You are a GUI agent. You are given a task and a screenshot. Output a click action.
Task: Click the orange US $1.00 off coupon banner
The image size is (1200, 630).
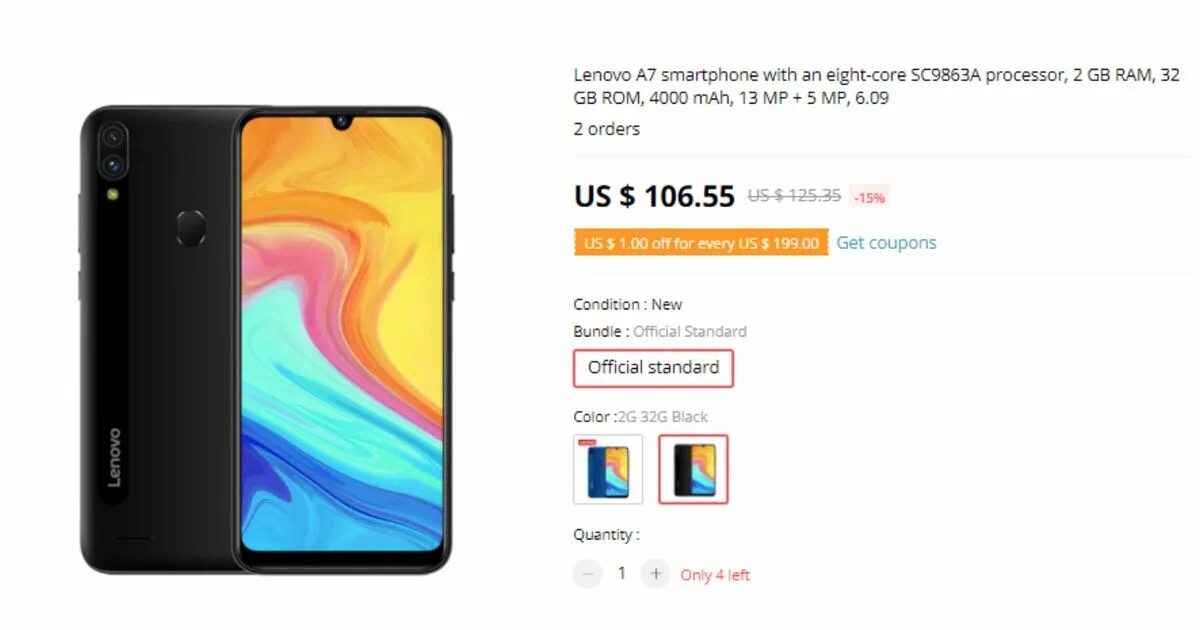click(x=701, y=243)
